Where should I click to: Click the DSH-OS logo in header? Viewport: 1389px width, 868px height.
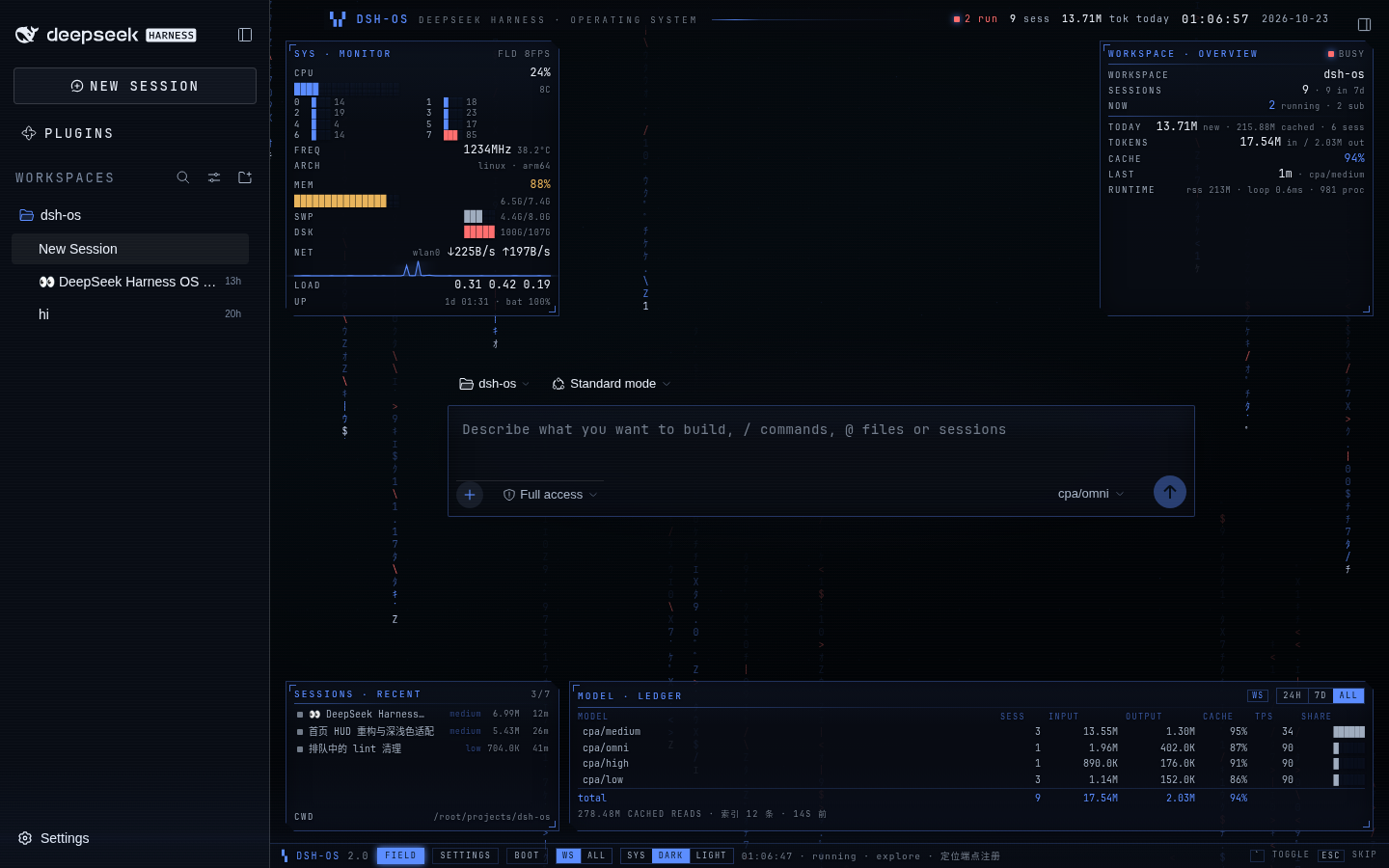pos(338,18)
